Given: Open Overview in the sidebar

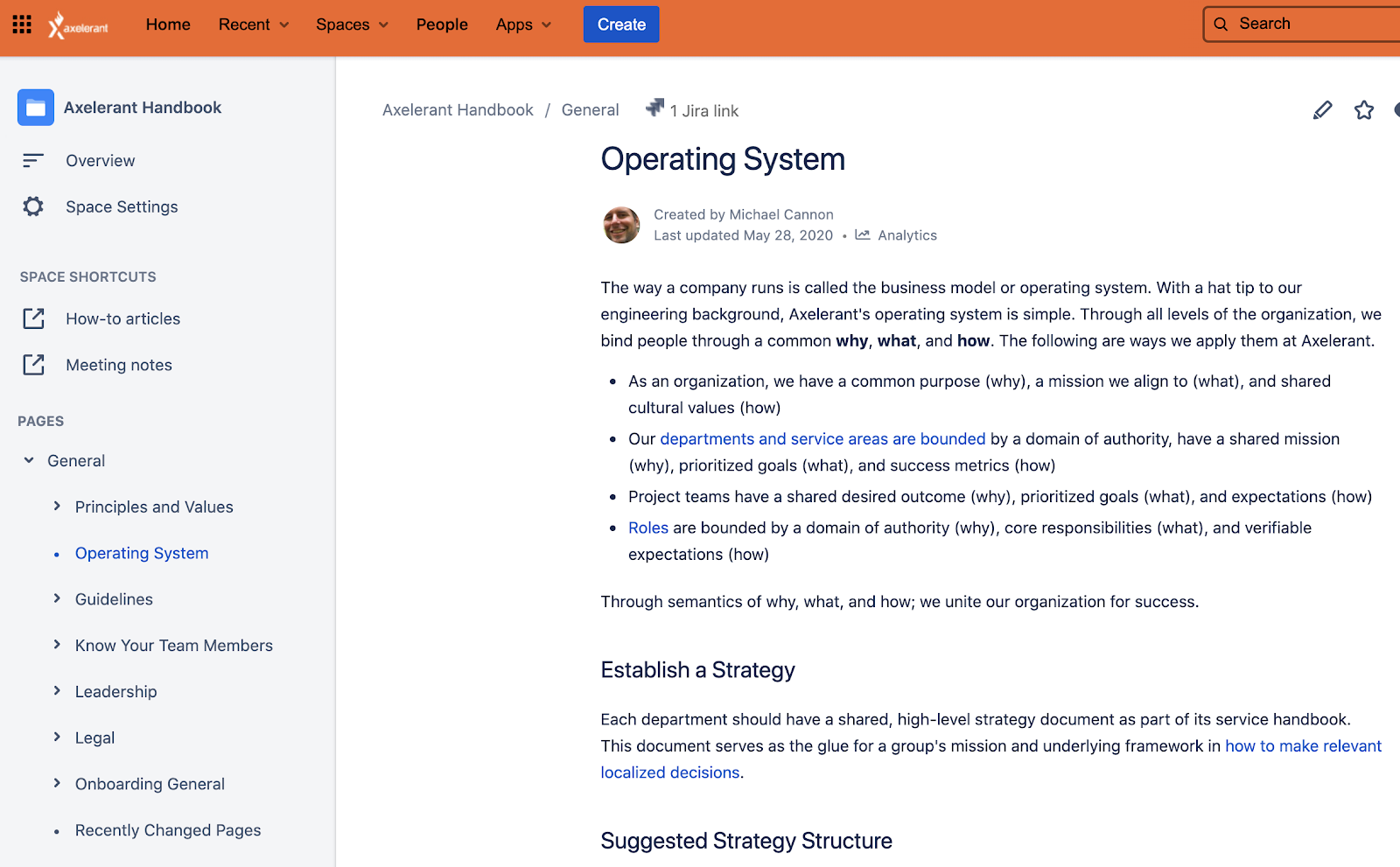Looking at the screenshot, I should click(101, 161).
